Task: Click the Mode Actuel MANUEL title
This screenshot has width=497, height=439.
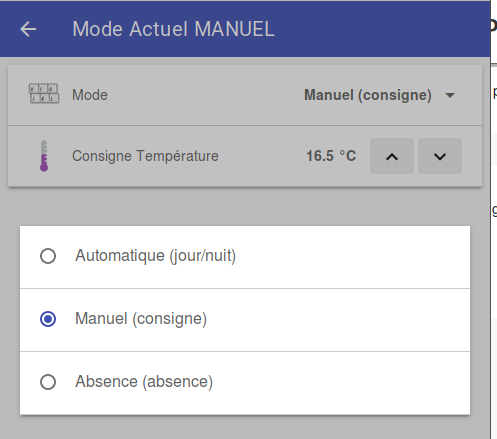Action: pos(173,29)
